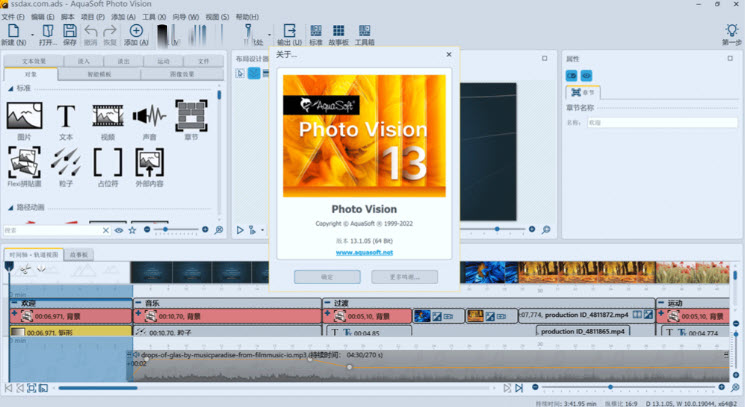
Task: Click the 保存 (Save) toolbar icon
Action: [x=69, y=35]
